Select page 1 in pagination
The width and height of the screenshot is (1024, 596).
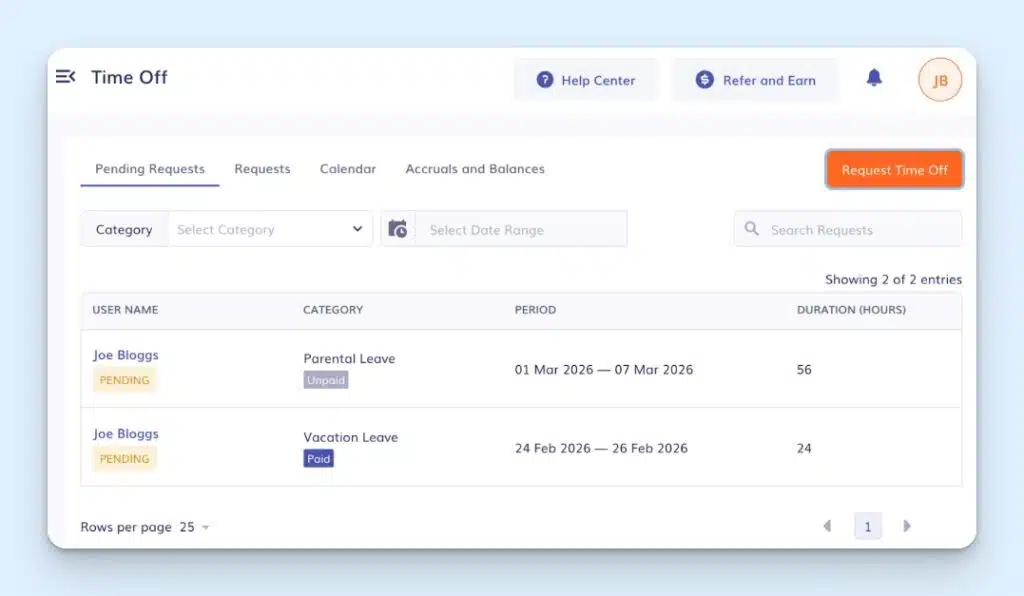coord(867,526)
